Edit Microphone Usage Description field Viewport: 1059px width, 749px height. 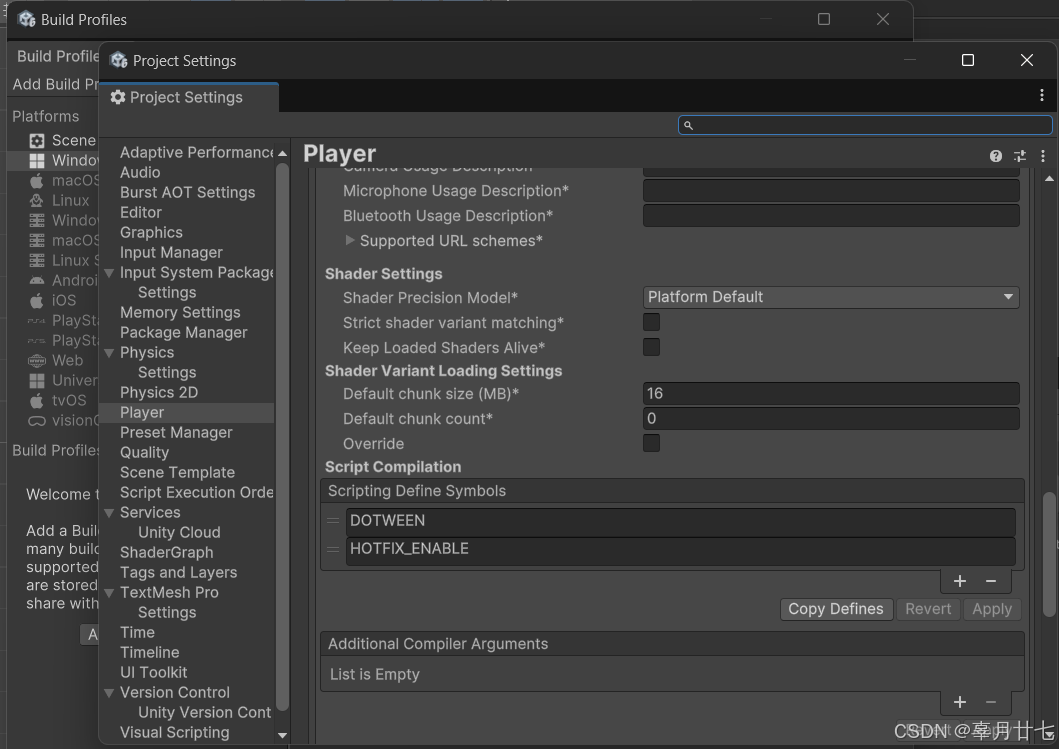[831, 191]
